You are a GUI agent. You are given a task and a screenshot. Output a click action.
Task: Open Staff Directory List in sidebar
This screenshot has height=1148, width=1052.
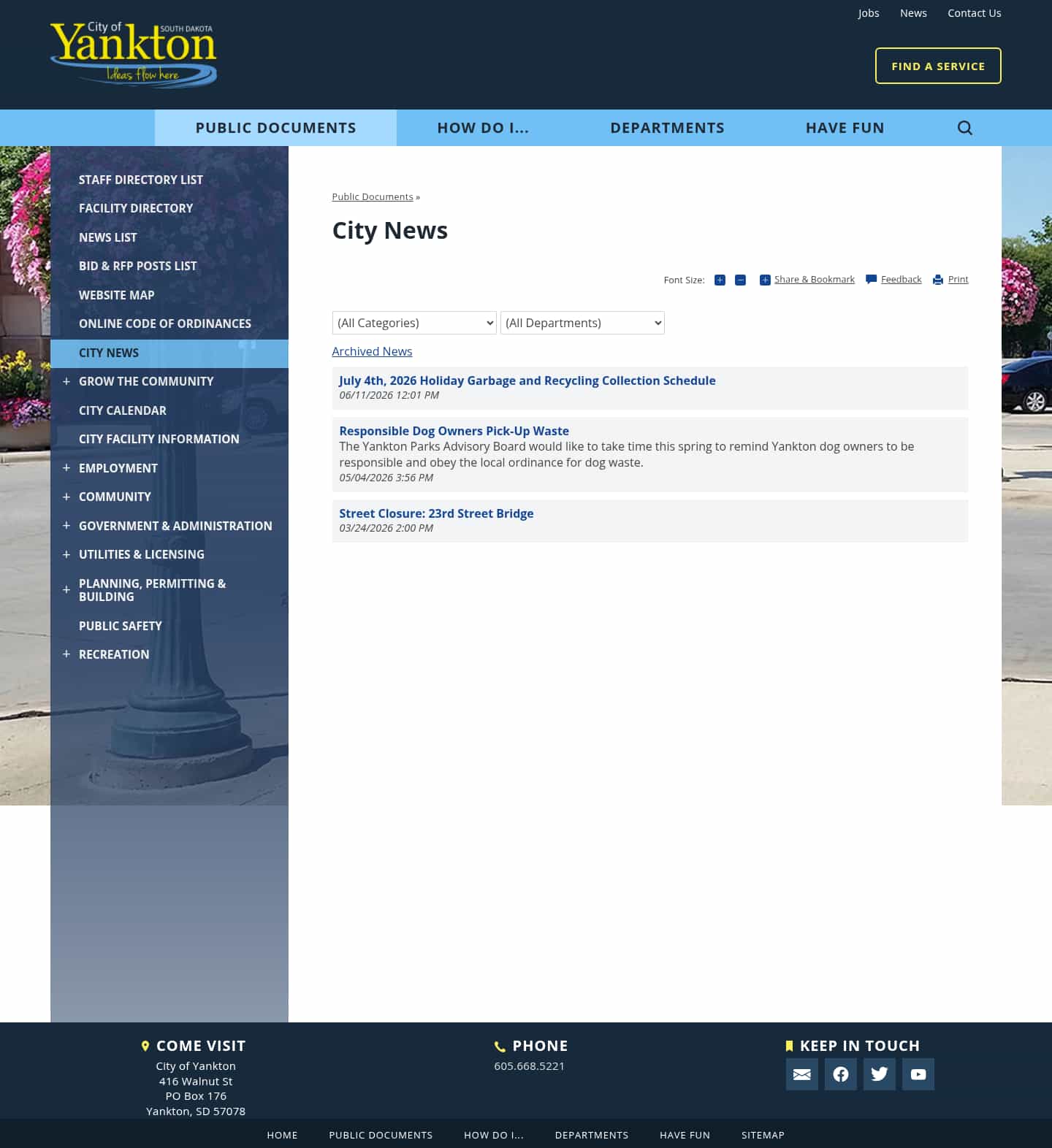click(x=141, y=180)
